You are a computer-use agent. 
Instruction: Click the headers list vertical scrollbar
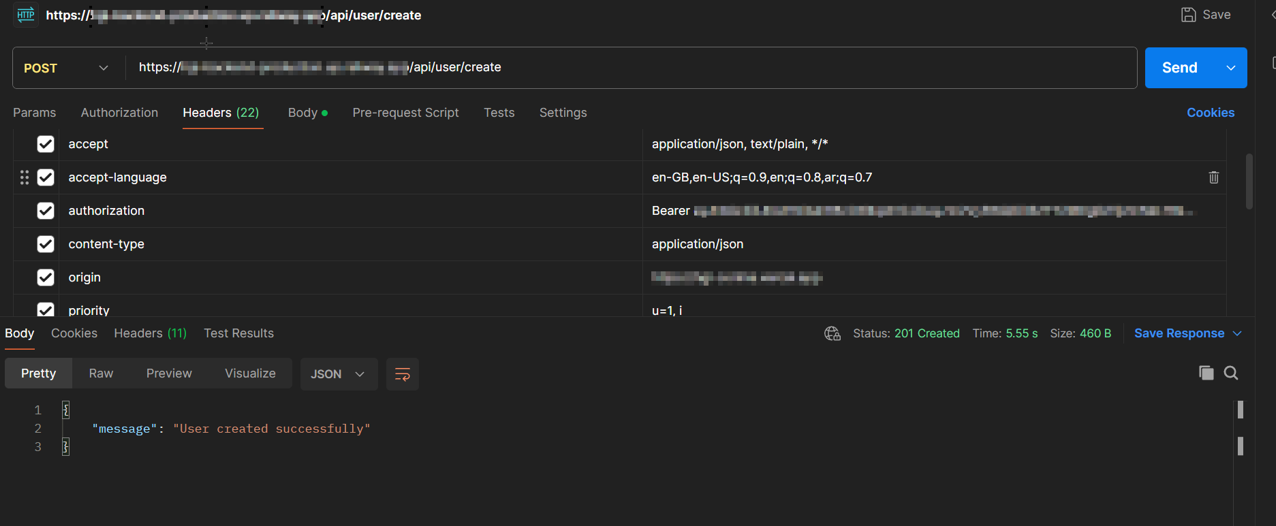[1249, 182]
